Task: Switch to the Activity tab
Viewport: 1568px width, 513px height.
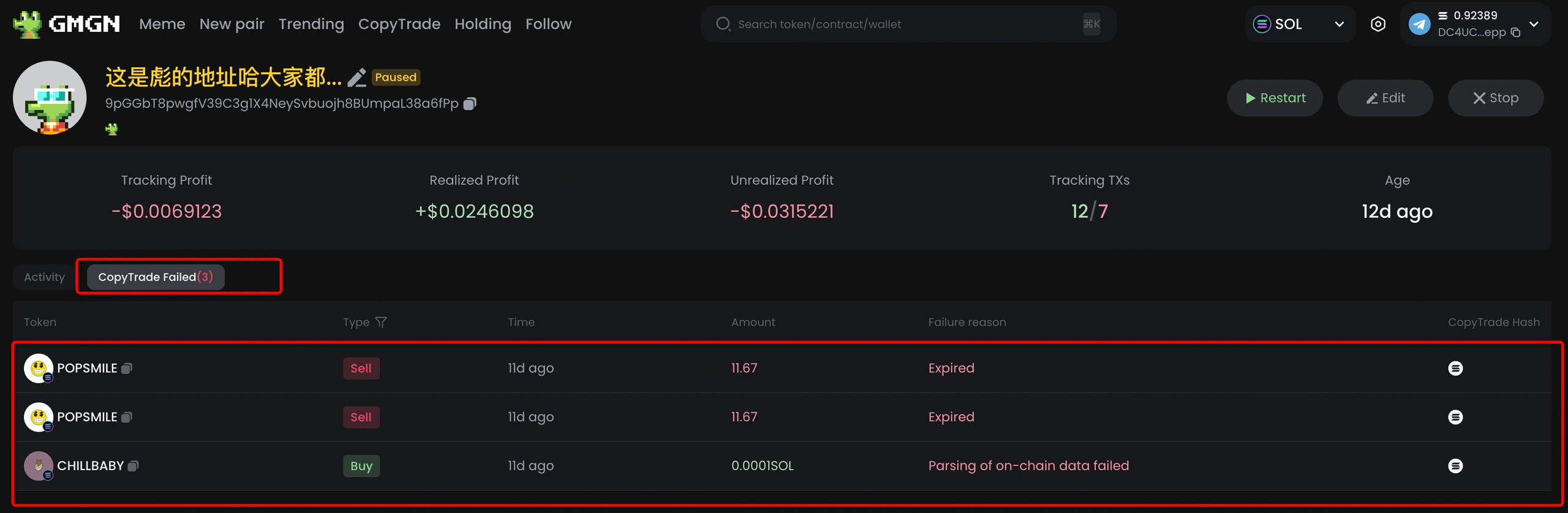Action: click(44, 277)
